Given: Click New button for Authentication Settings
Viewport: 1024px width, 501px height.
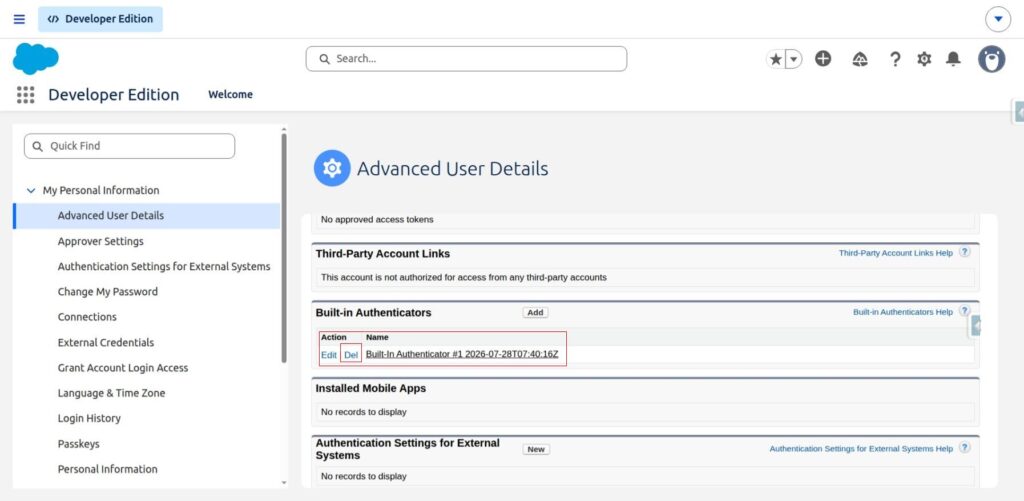Looking at the screenshot, I should tap(536, 449).
